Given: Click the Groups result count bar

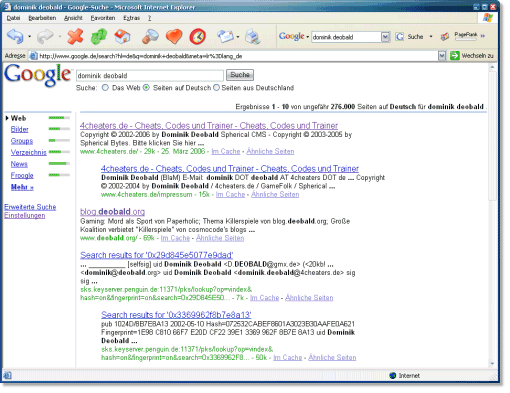Looking at the screenshot, I should click(59, 140).
